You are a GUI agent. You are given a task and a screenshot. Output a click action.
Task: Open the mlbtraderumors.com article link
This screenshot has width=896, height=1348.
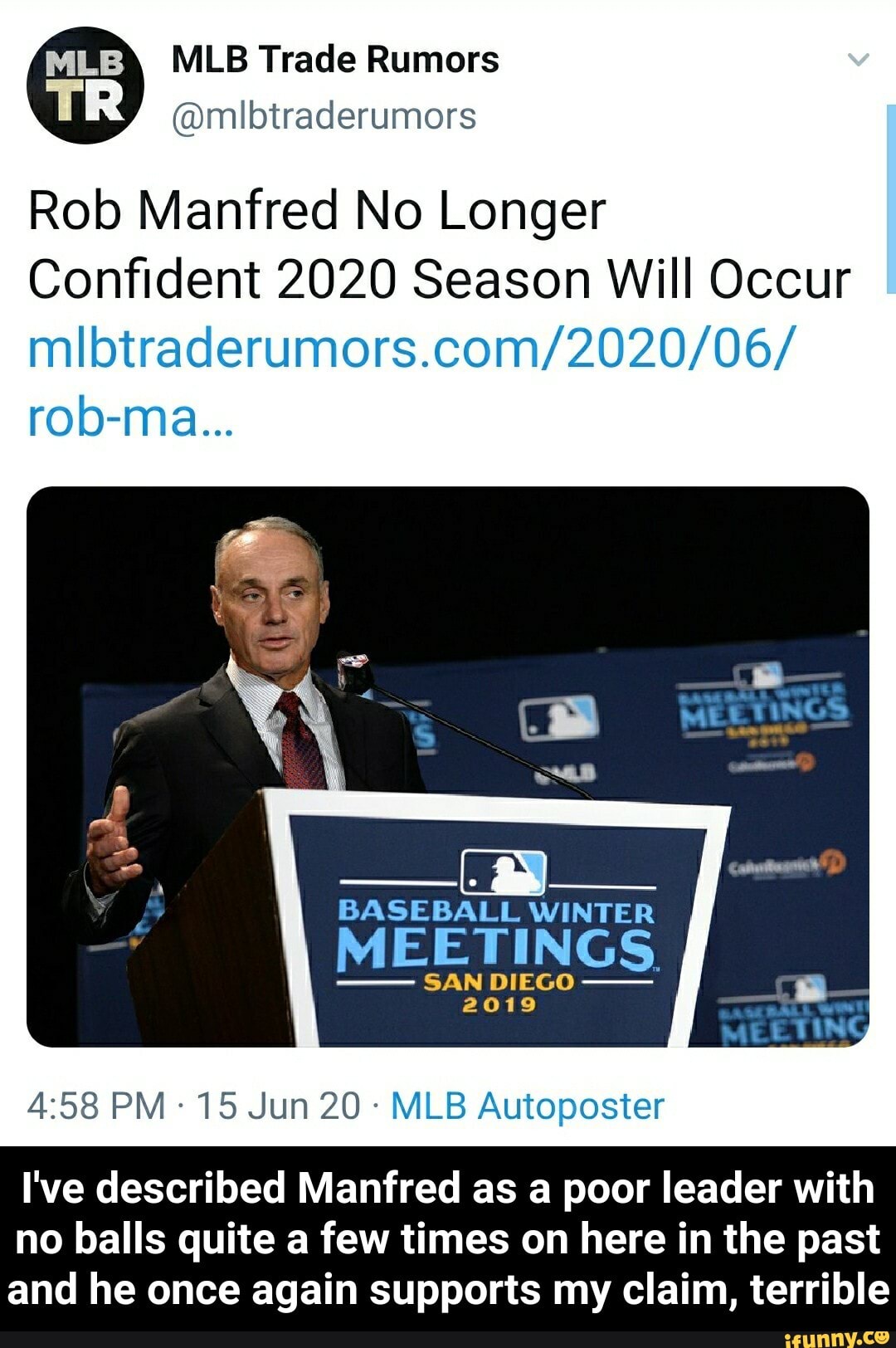coord(411,382)
